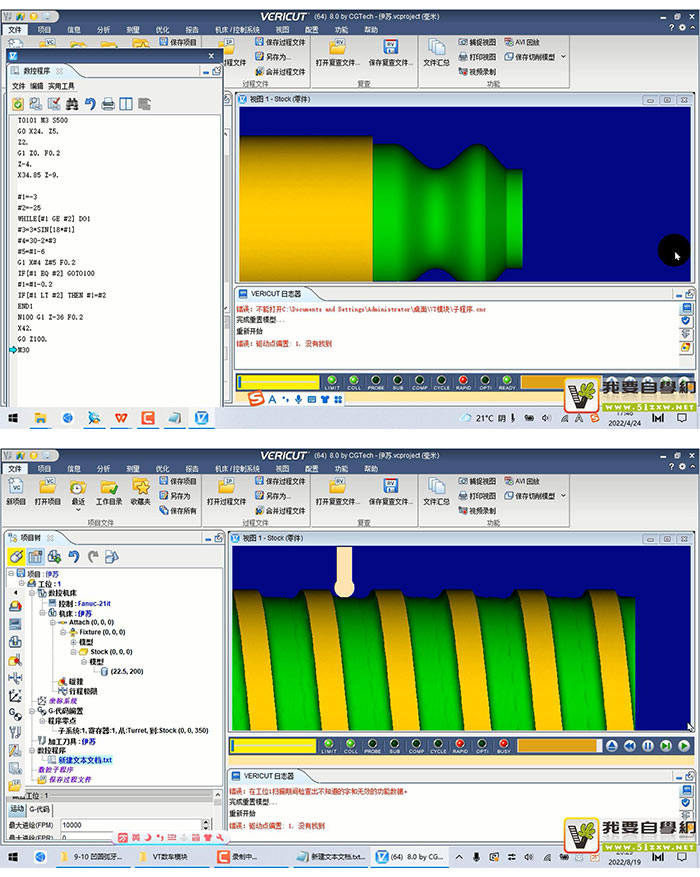The width and height of the screenshot is (700, 877).
Task: Toggle RAPID indicator light in lower status bar
Action: coord(460,745)
